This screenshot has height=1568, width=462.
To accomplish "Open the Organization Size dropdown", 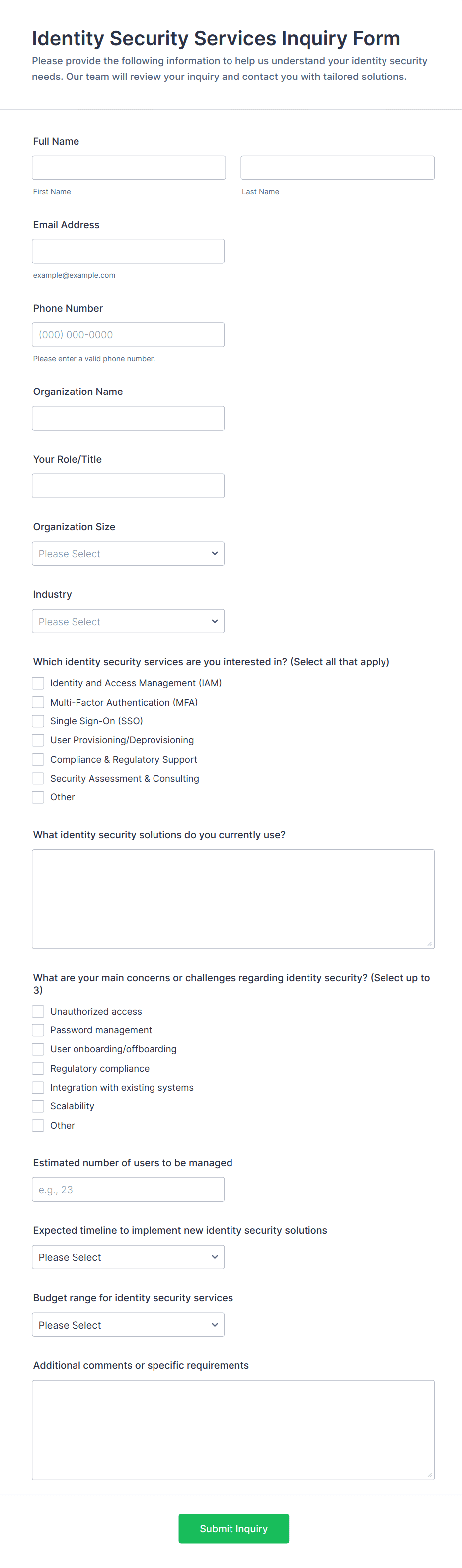I will pyautogui.click(x=128, y=553).
